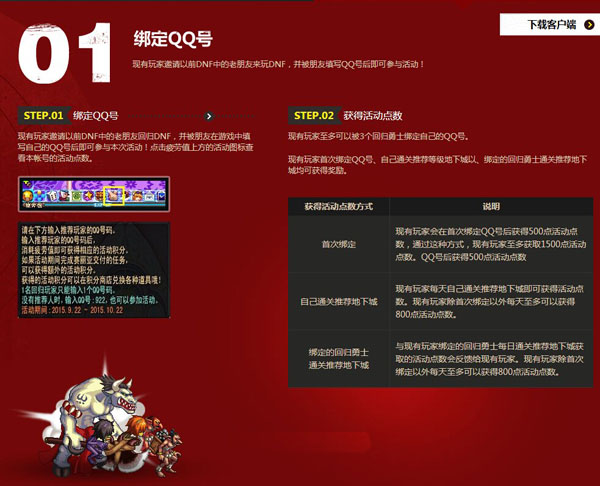600x486 pixels.
Task: Click the arrow icon in the 下载客户端 button
Action: [589, 25]
